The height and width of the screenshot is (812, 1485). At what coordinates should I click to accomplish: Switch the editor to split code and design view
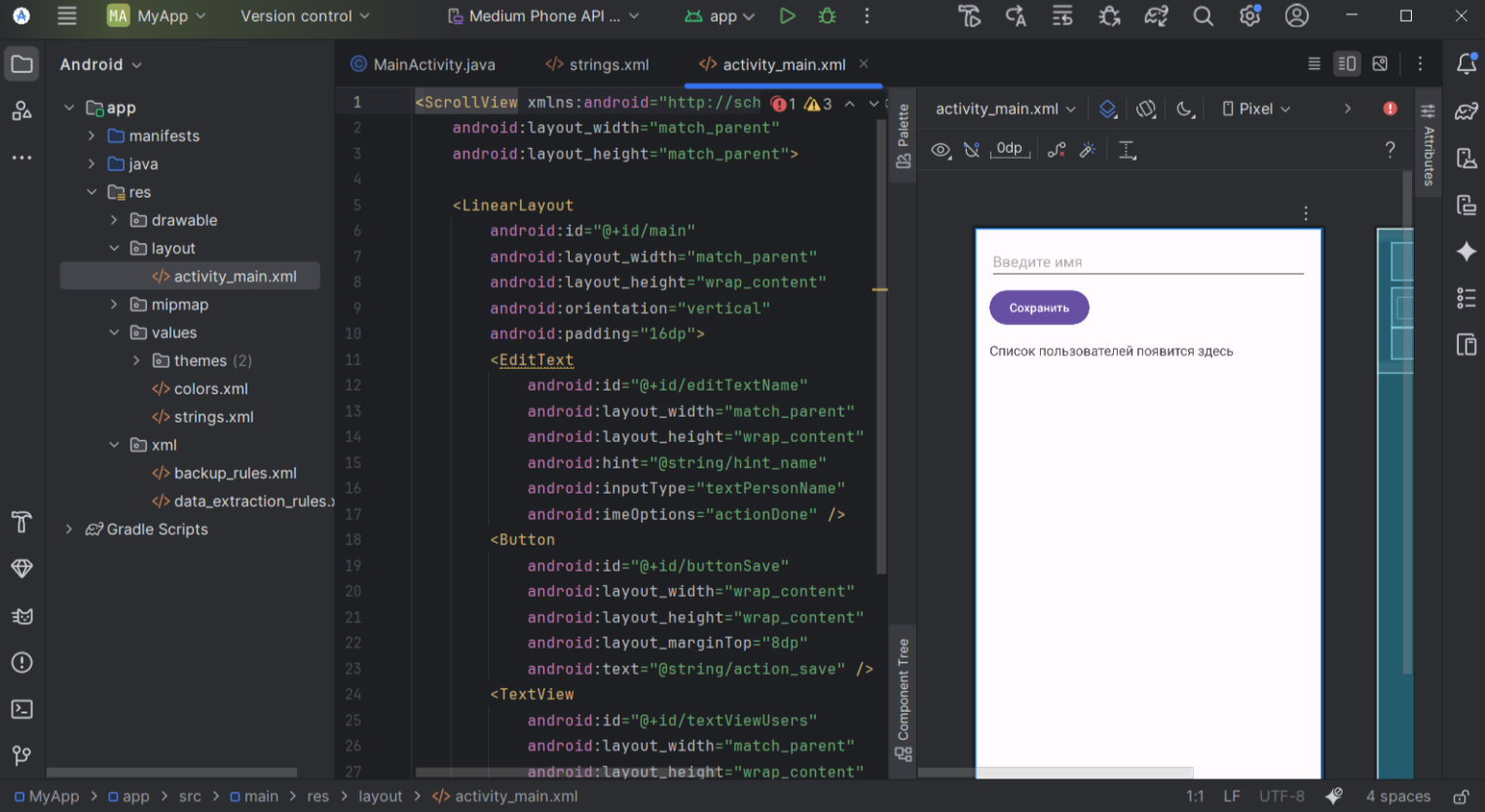(1347, 64)
